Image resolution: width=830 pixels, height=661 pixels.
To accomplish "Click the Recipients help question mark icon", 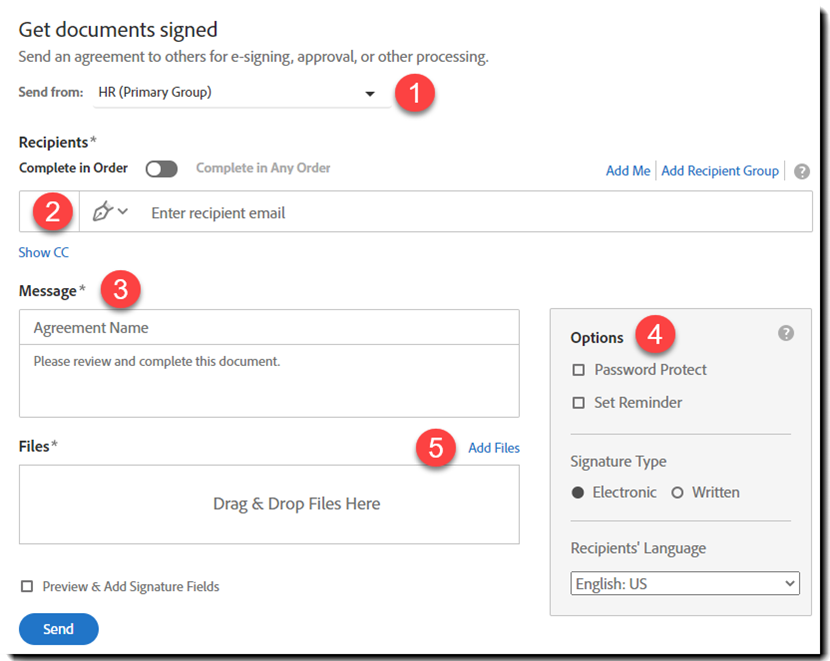I will pyautogui.click(x=802, y=171).
